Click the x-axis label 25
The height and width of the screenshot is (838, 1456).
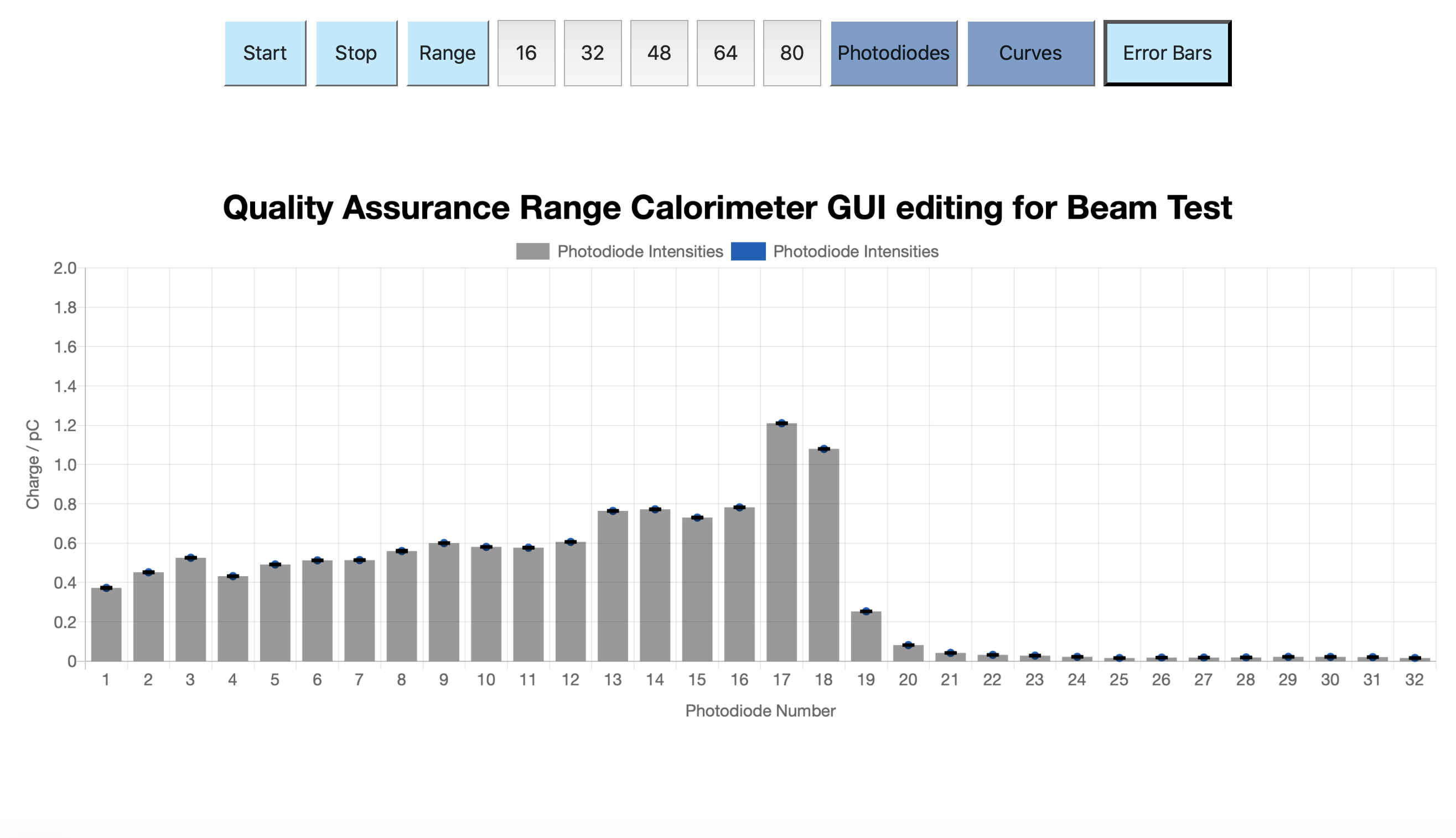coord(1119,680)
